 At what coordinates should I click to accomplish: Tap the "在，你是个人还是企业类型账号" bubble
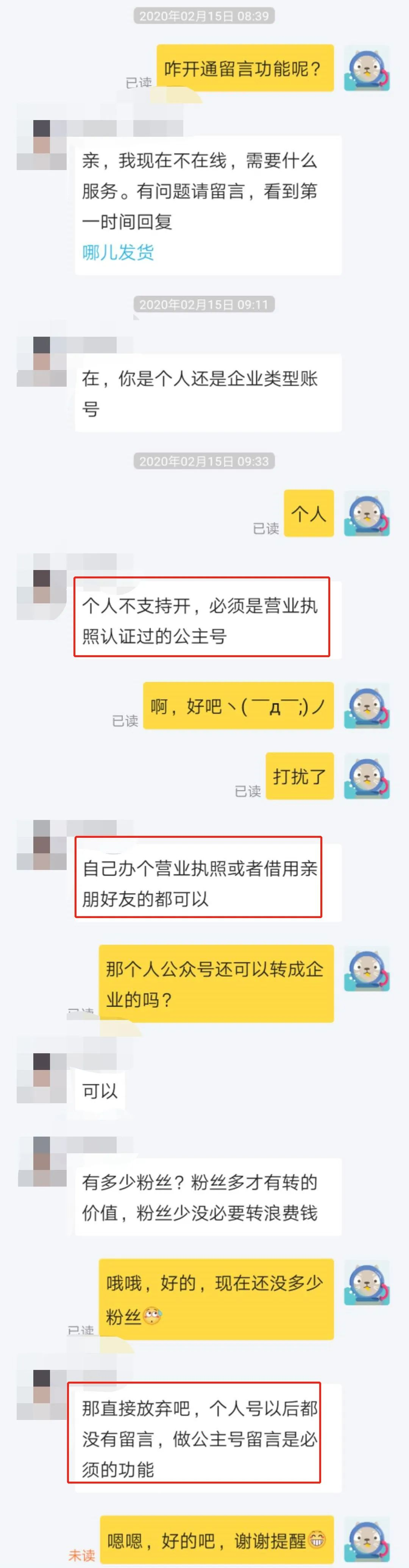pyautogui.click(x=208, y=393)
